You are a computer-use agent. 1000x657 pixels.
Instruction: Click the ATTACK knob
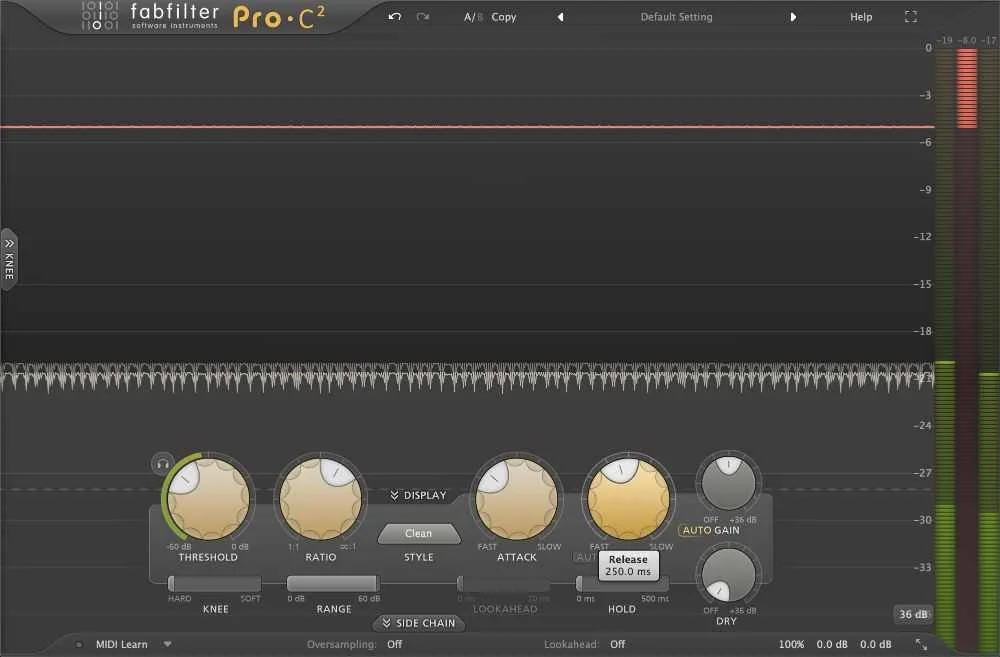coord(517,499)
